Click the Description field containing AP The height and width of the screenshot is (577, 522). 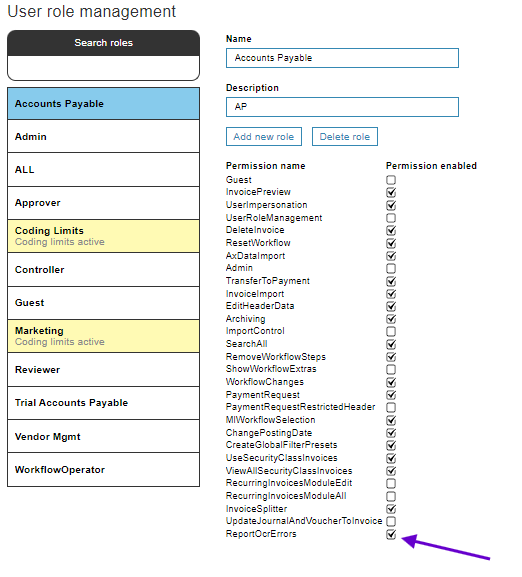tap(342, 107)
